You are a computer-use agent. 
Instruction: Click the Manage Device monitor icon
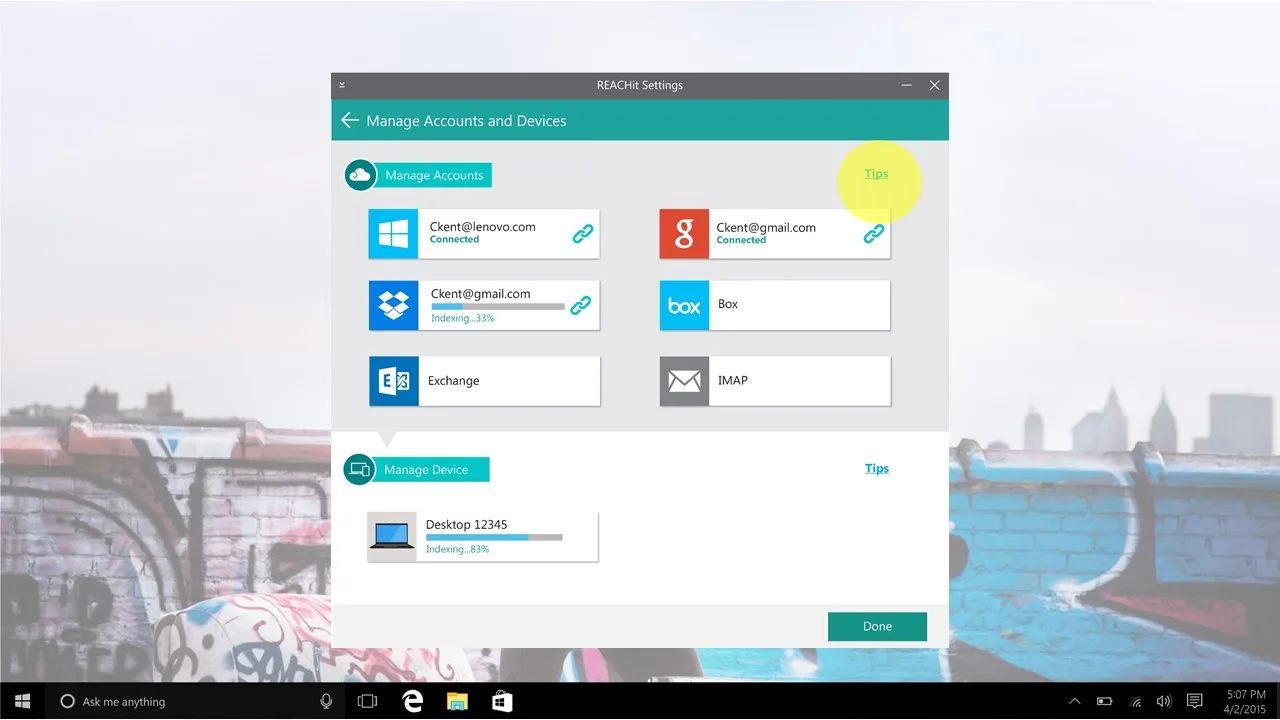pyautogui.click(x=359, y=469)
